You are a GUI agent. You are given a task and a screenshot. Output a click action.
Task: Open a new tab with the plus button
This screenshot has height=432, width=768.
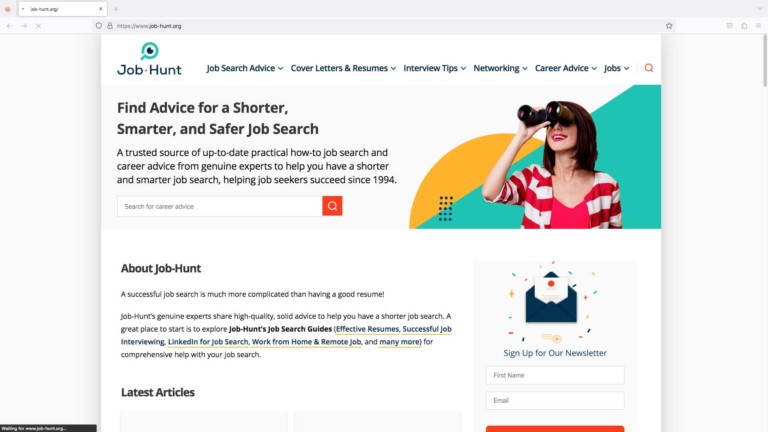116,9
